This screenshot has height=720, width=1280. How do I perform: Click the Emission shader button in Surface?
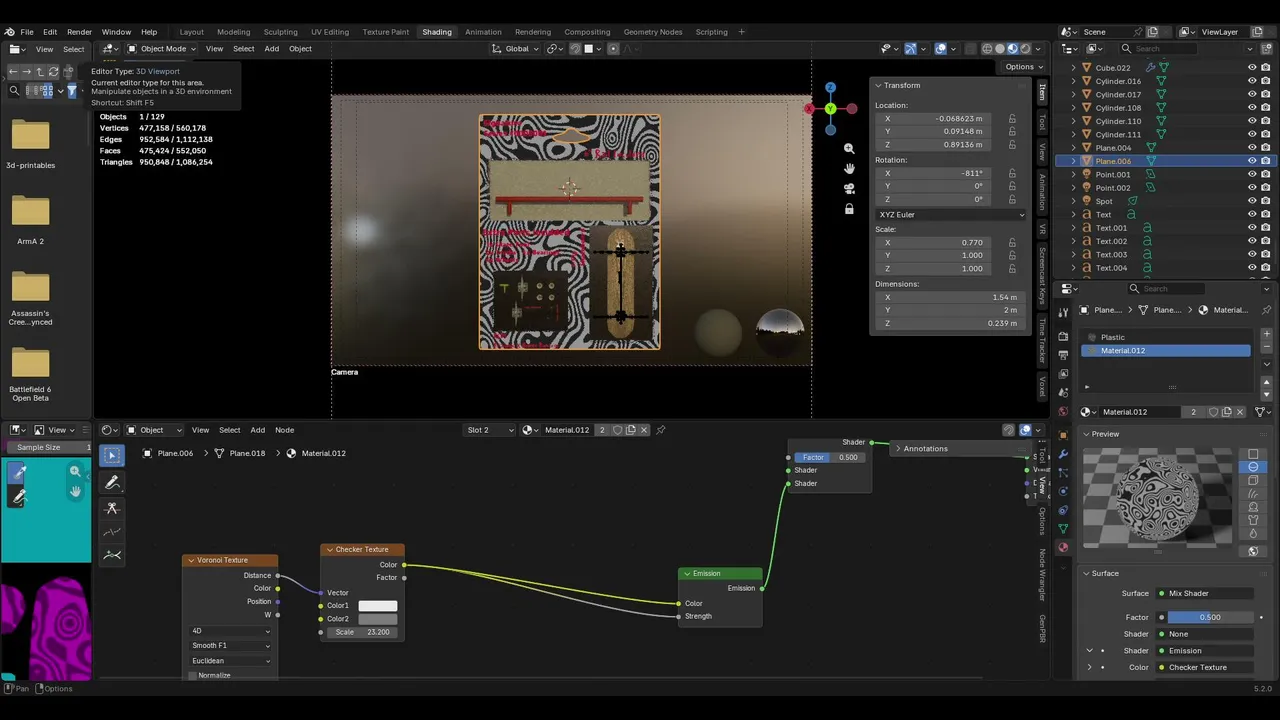[x=1205, y=650]
